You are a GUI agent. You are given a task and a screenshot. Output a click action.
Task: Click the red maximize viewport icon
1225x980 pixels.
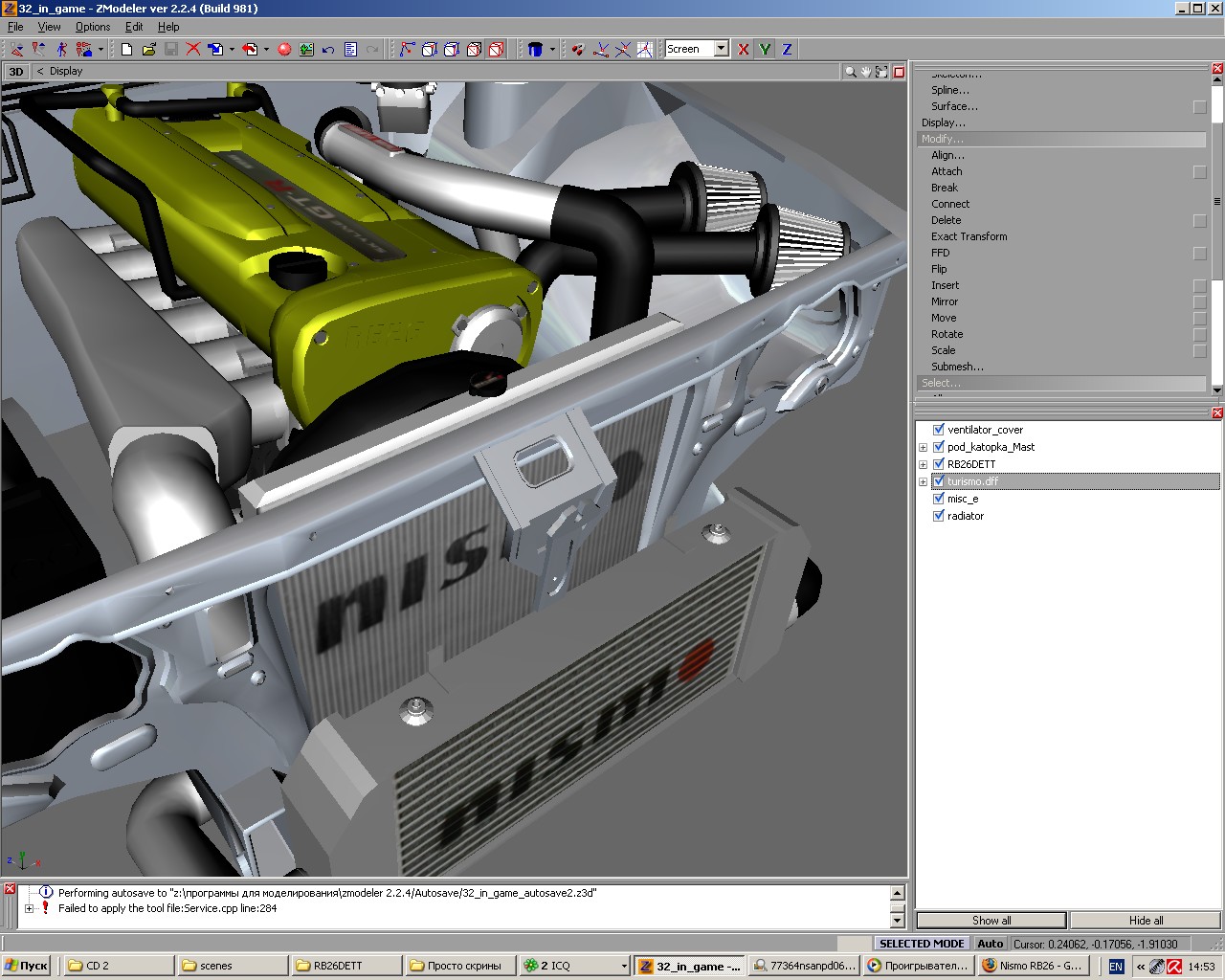[x=899, y=72]
